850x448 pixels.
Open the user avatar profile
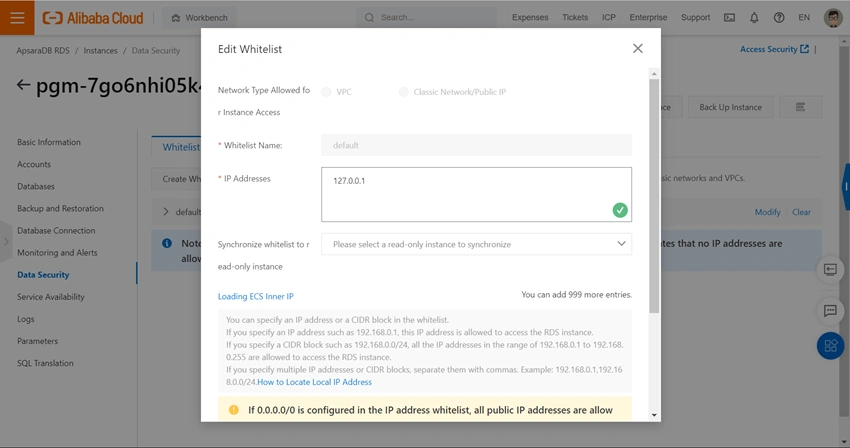pyautogui.click(x=833, y=18)
